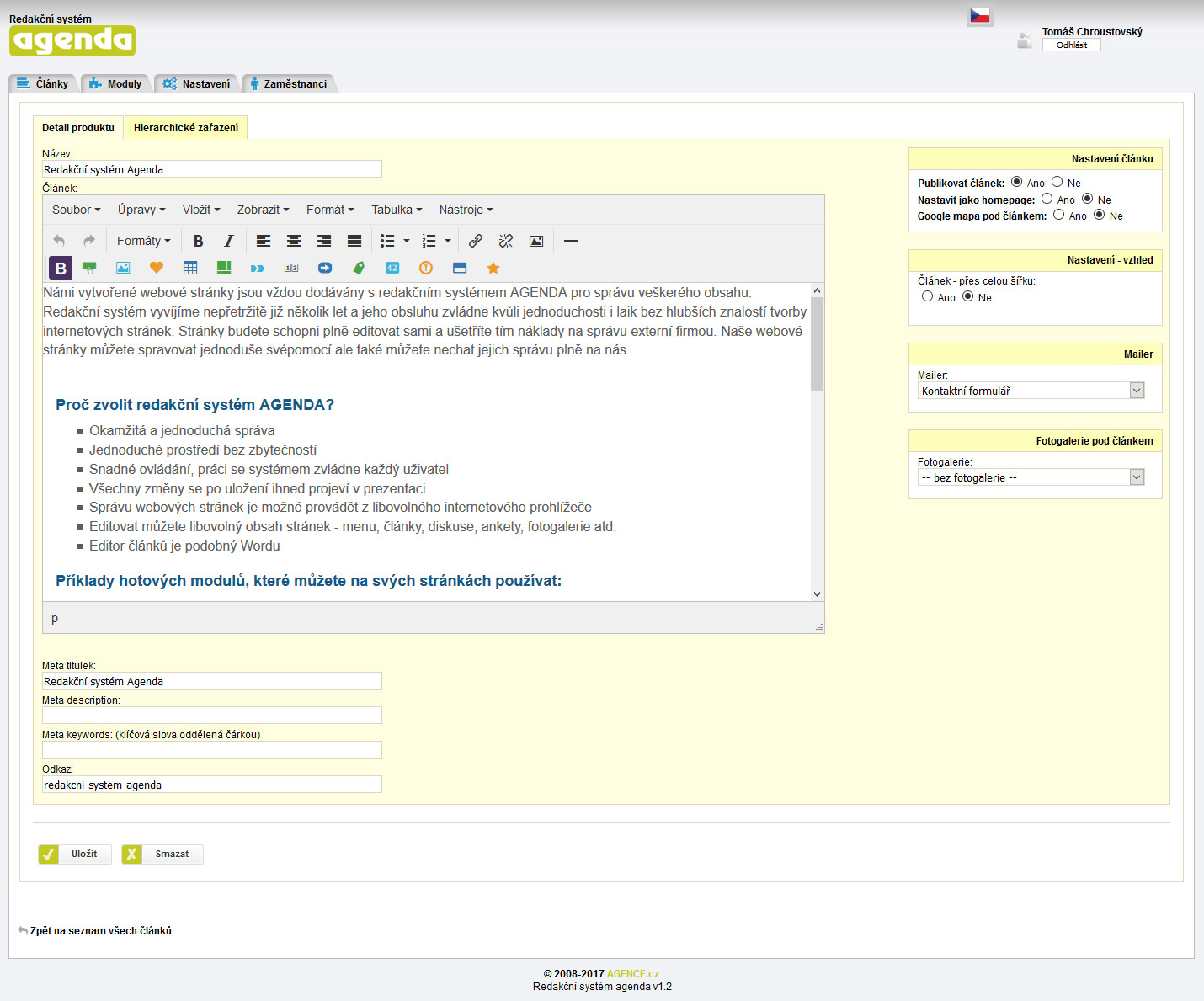Click the green button-with-cursor icon

click(x=89, y=268)
